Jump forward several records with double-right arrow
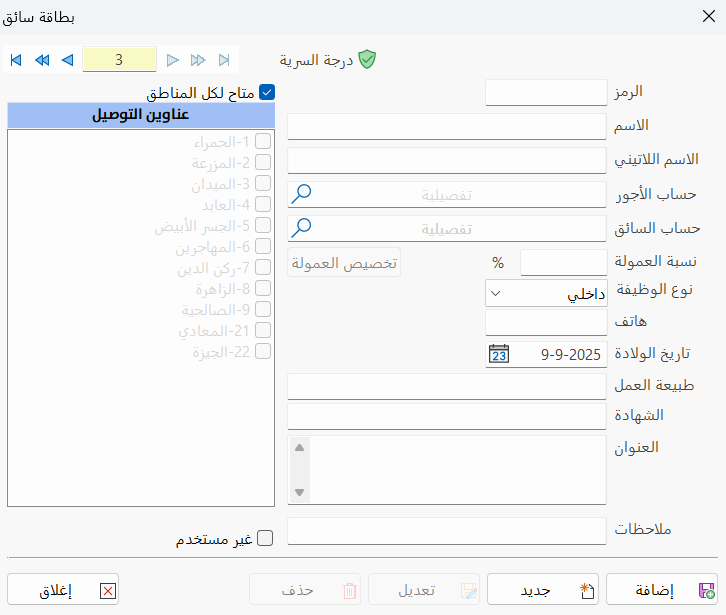This screenshot has height=615, width=726. 198,60
